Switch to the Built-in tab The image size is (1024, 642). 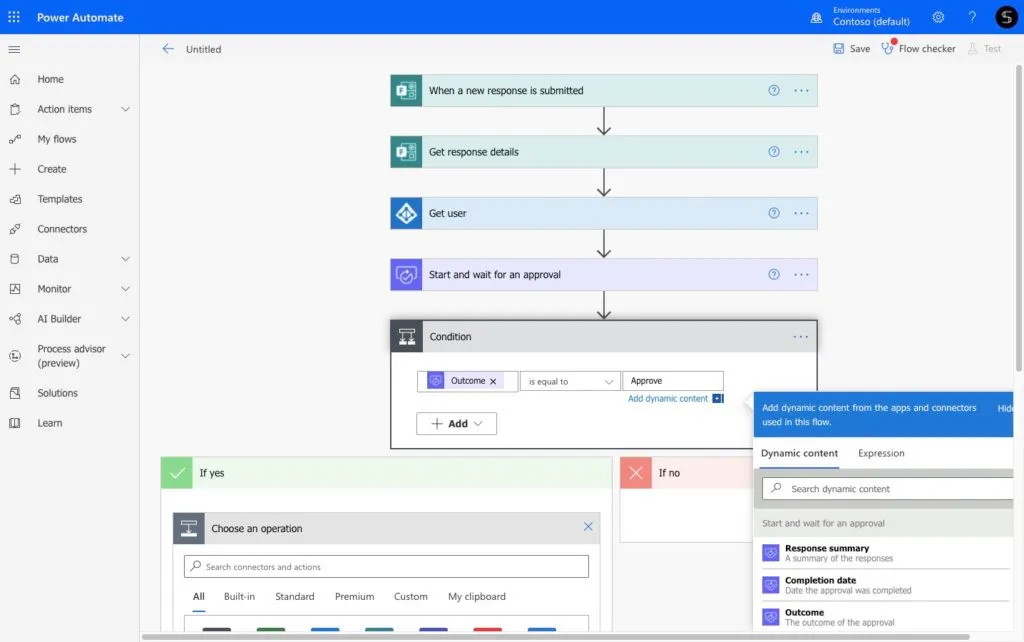coord(239,597)
